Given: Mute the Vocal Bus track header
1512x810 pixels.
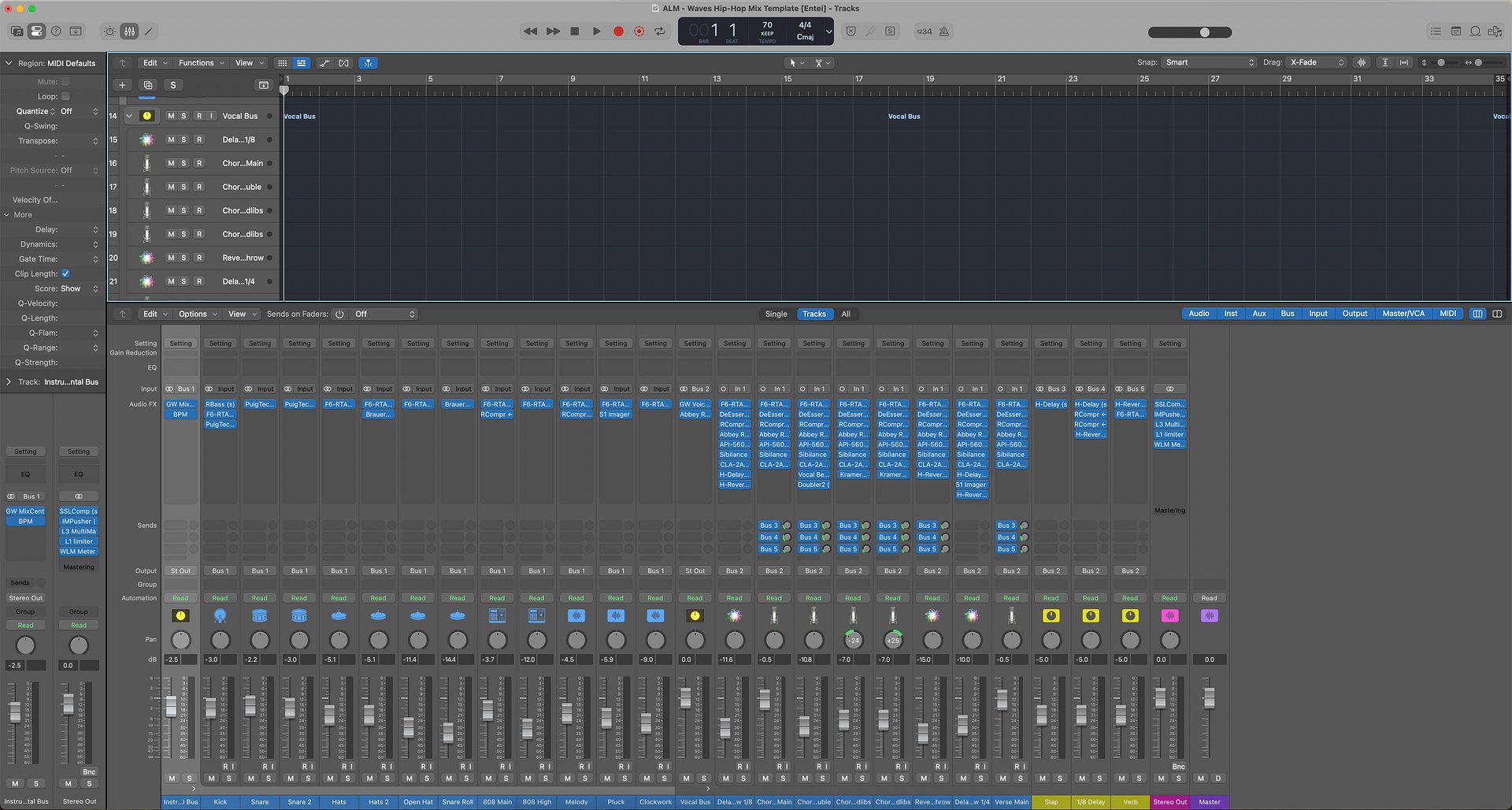Looking at the screenshot, I should tap(171, 116).
